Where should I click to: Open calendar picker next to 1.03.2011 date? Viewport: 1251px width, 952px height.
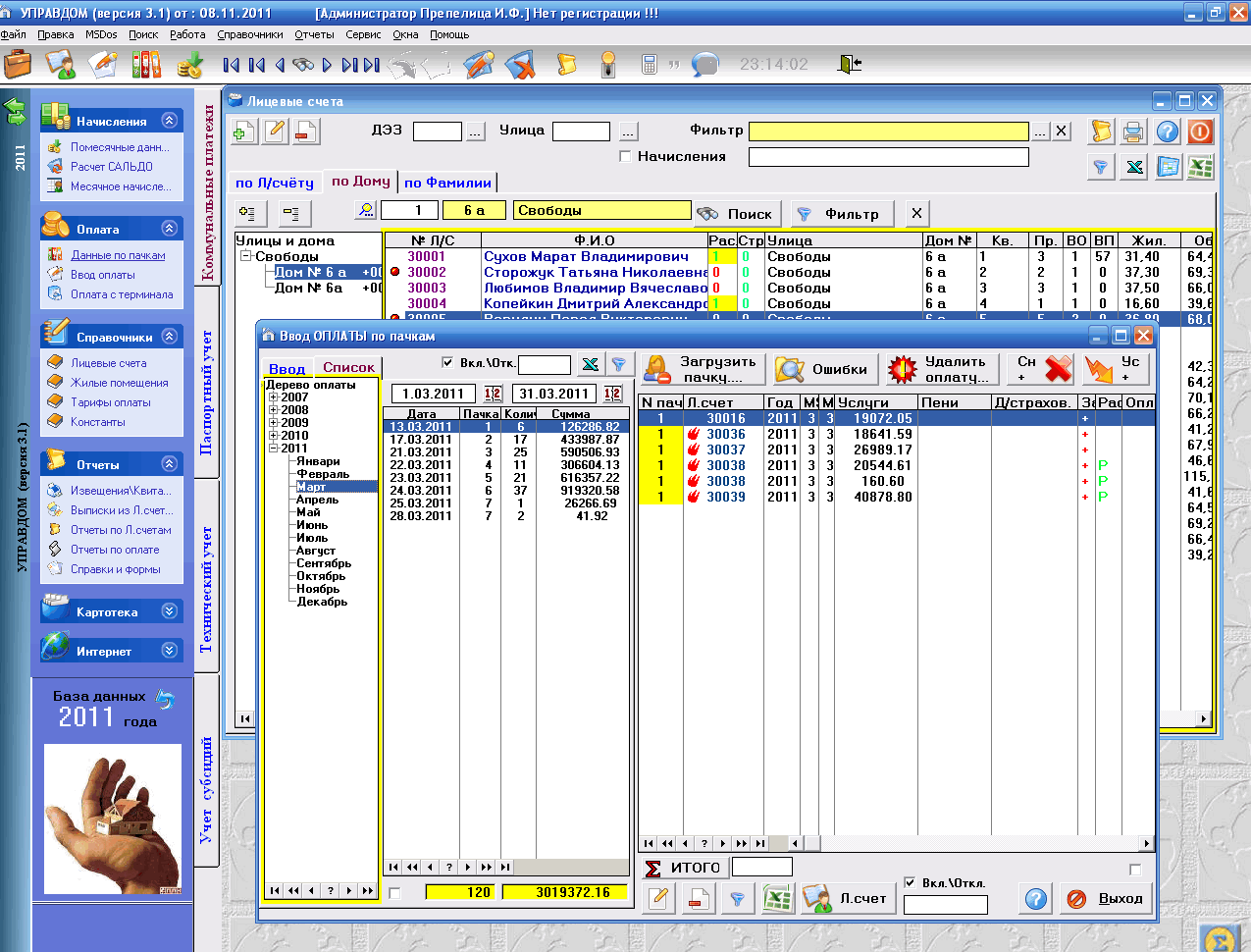pos(493,394)
